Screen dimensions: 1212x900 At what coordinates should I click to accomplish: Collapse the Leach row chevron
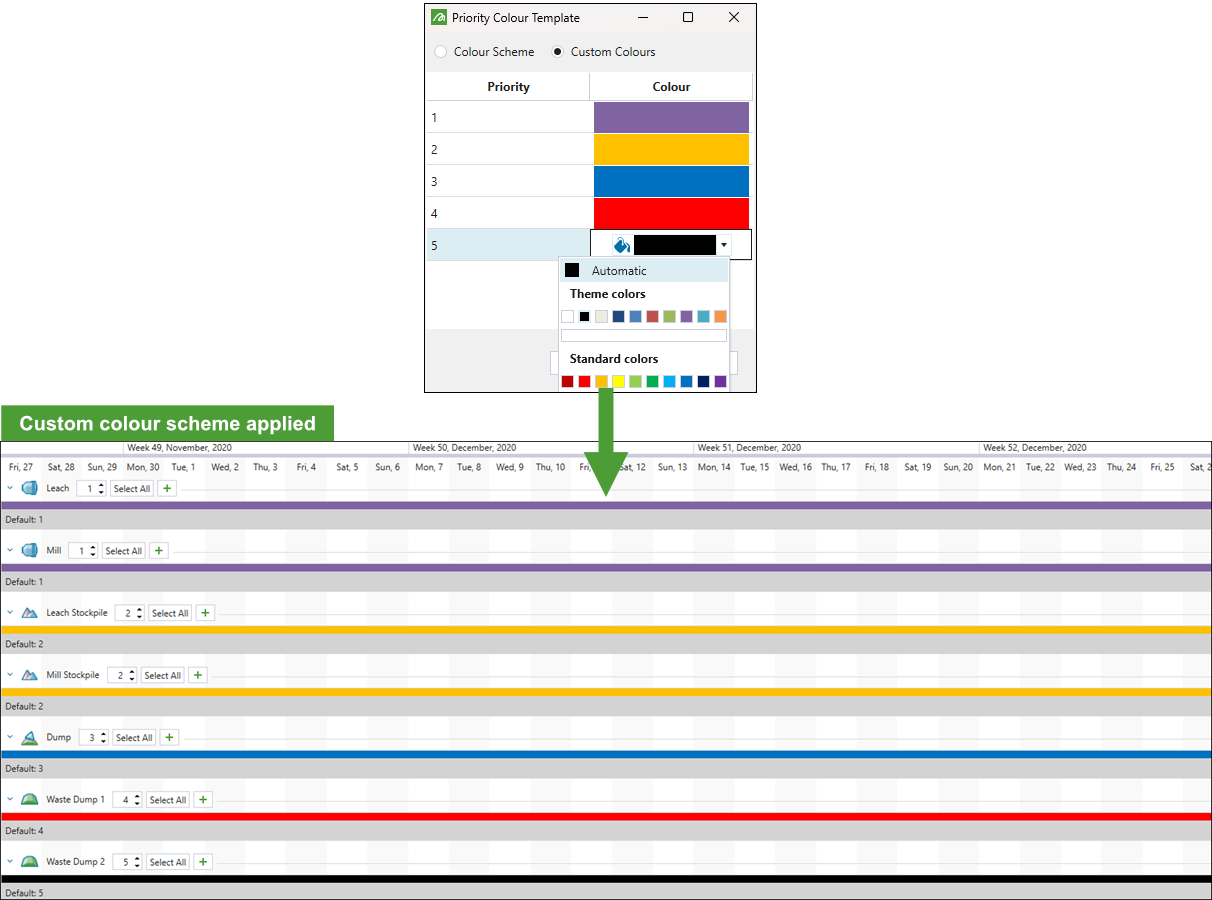[10, 488]
